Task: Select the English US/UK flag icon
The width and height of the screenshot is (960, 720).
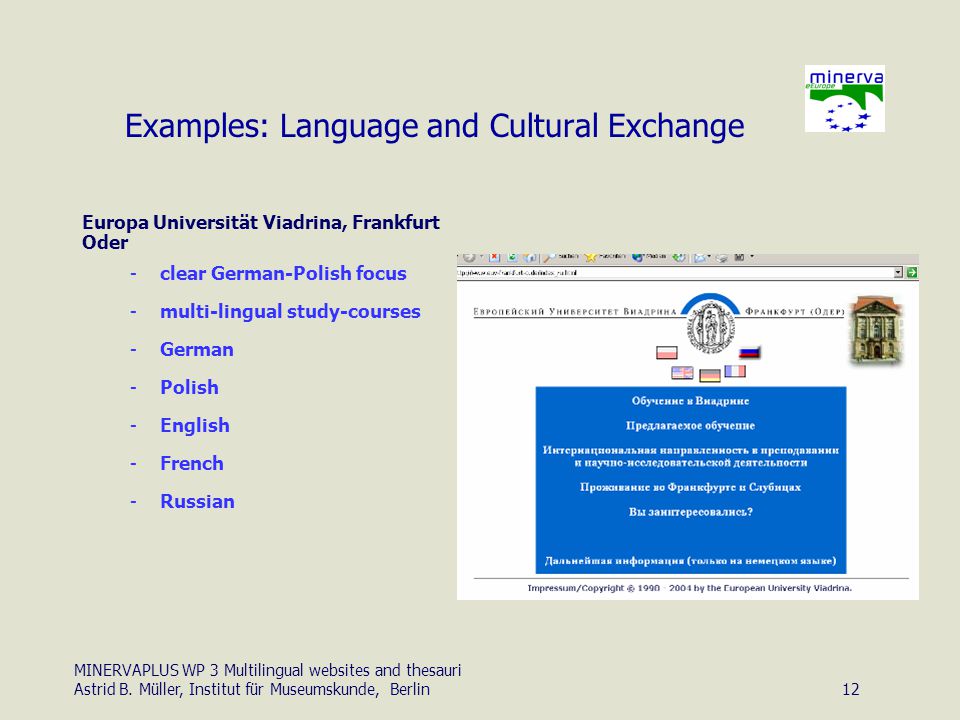Action: point(682,372)
